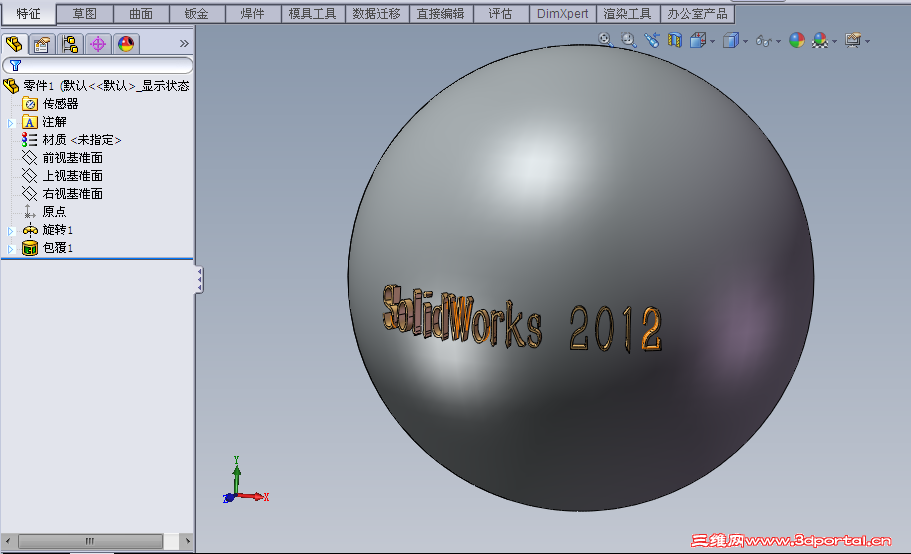Click the View Orientation cube icon
Screen dimensions: 911x554
[698, 40]
